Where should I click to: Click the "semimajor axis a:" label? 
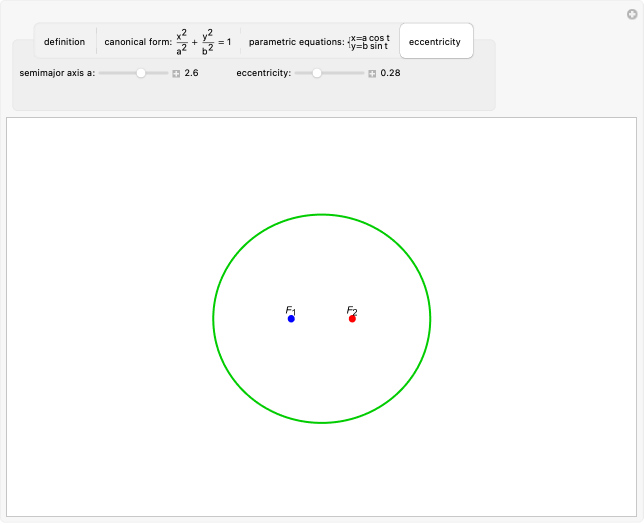(56, 73)
